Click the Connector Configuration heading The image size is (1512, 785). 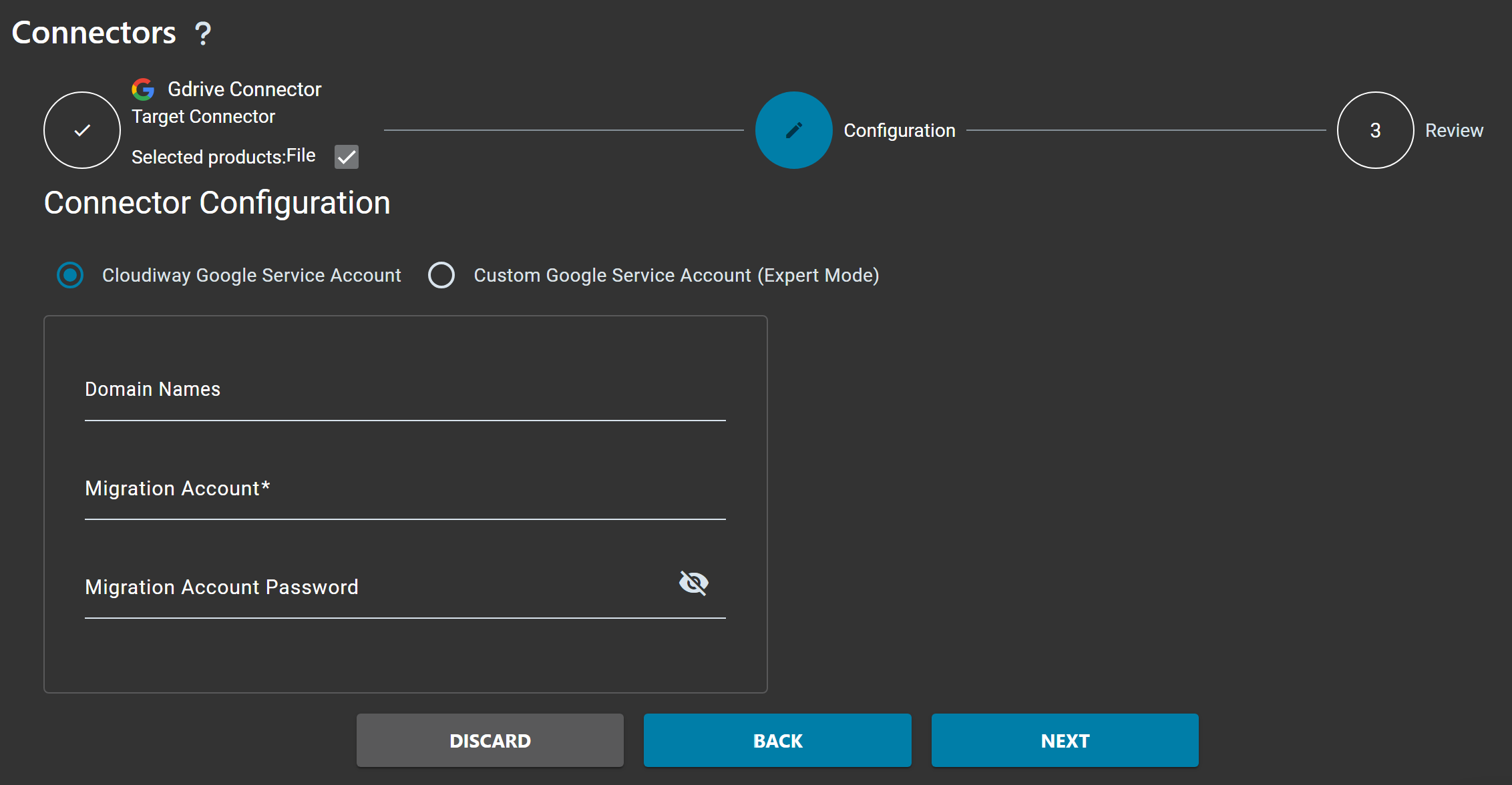217,203
